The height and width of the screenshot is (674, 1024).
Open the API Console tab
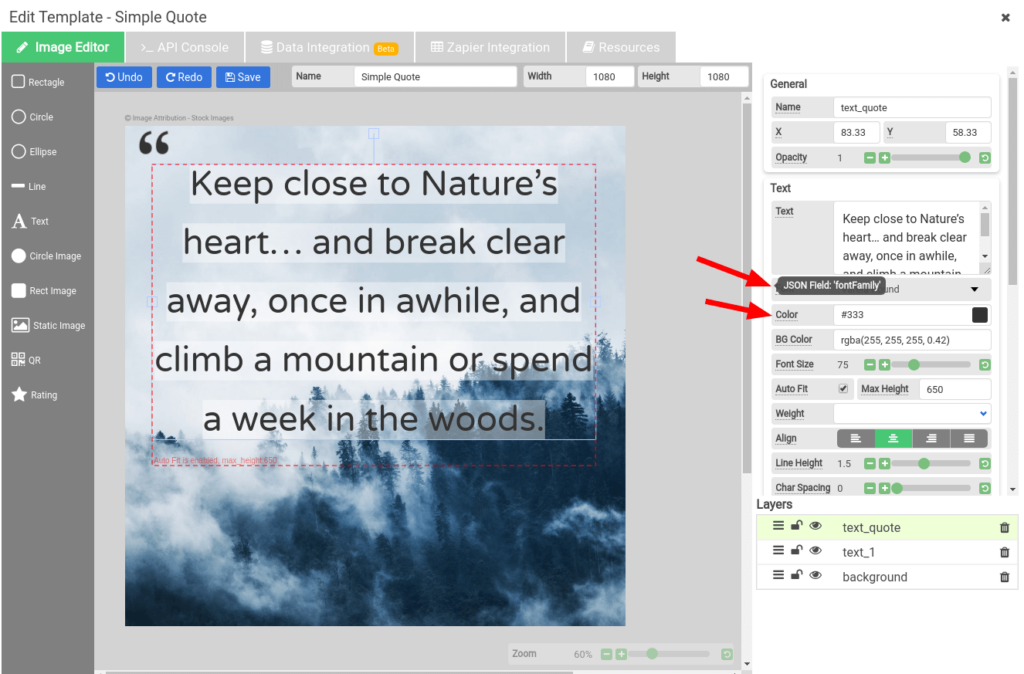[x=185, y=47]
